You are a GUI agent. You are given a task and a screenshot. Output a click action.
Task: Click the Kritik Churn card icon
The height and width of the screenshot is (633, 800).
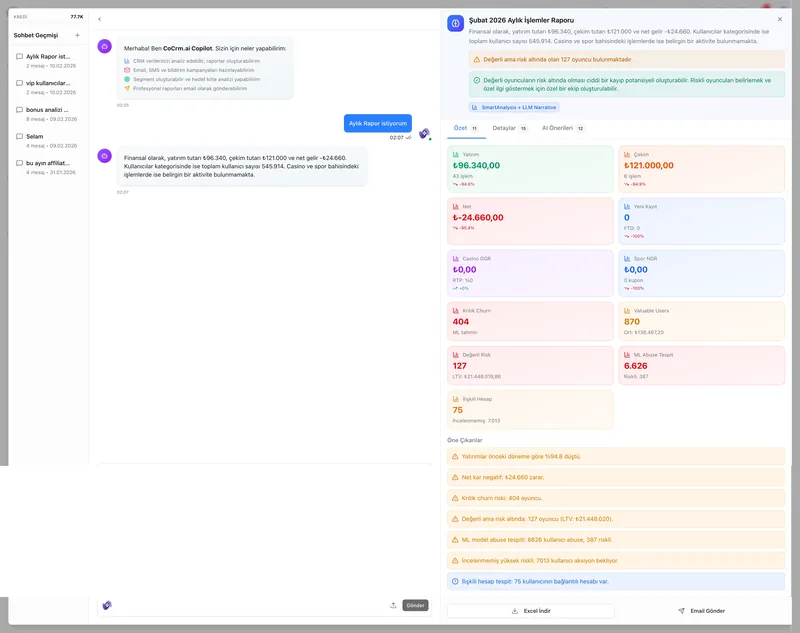click(456, 311)
